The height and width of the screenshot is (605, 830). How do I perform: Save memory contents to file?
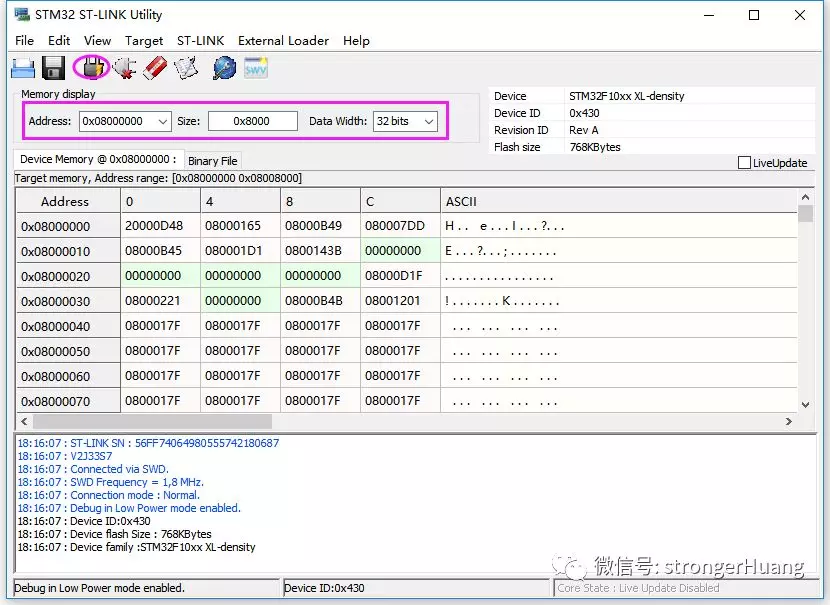pos(52,66)
